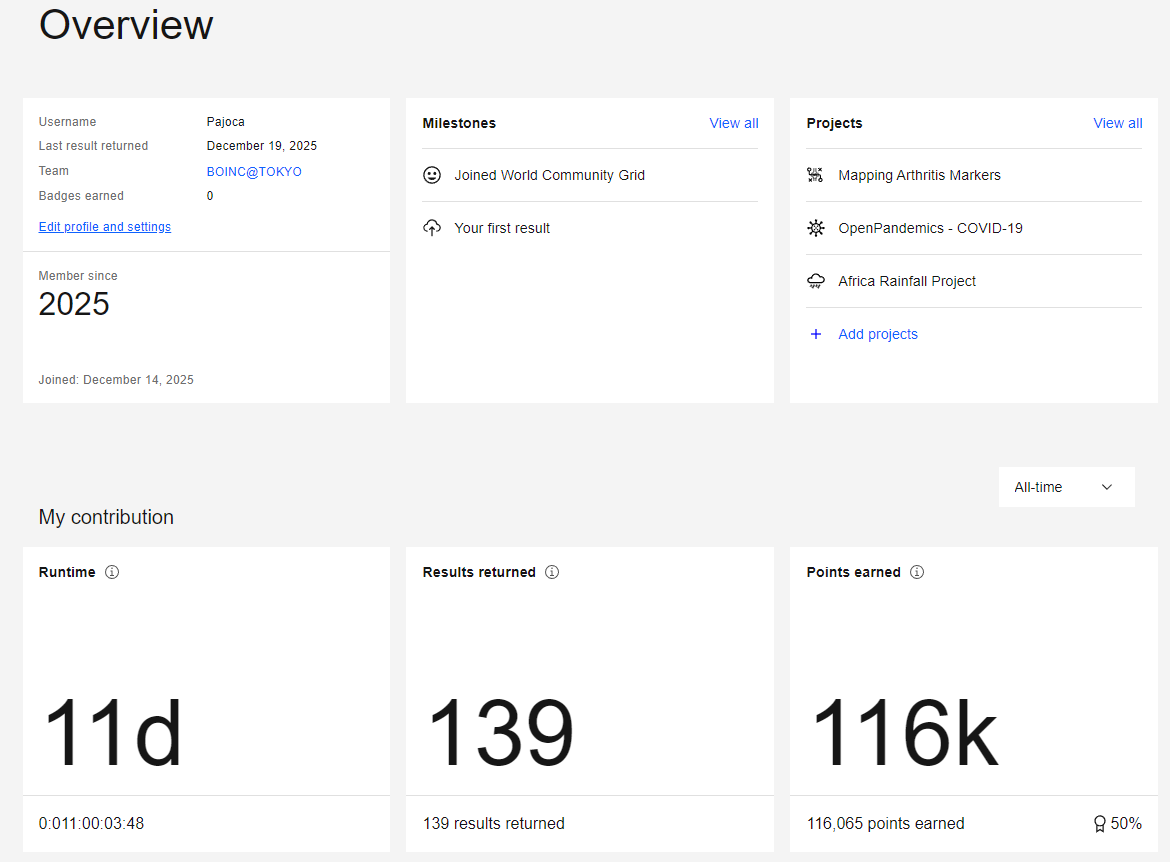
Task: Open the Your first result milestone
Action: point(502,228)
